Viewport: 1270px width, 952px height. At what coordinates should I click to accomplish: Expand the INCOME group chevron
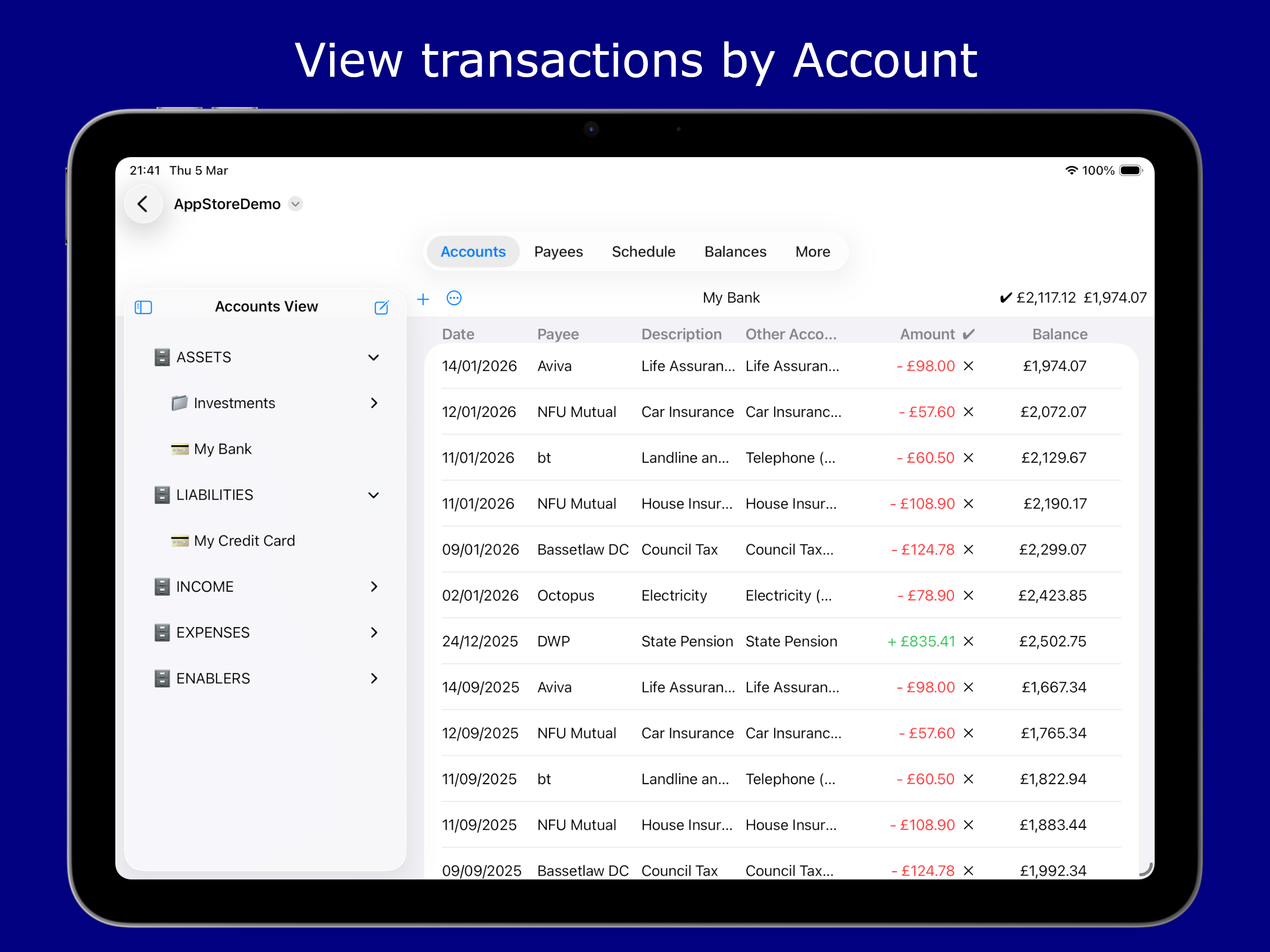point(374,586)
